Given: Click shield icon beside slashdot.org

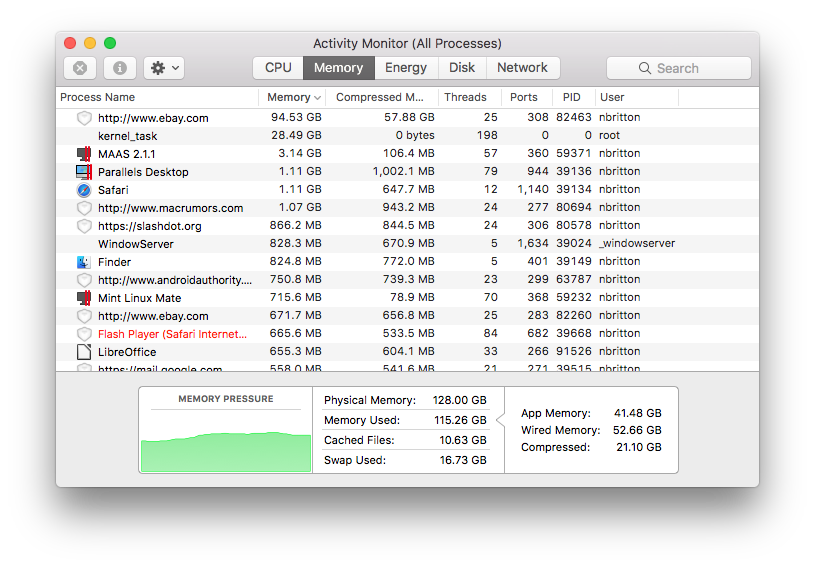Looking at the screenshot, I should tap(84, 226).
